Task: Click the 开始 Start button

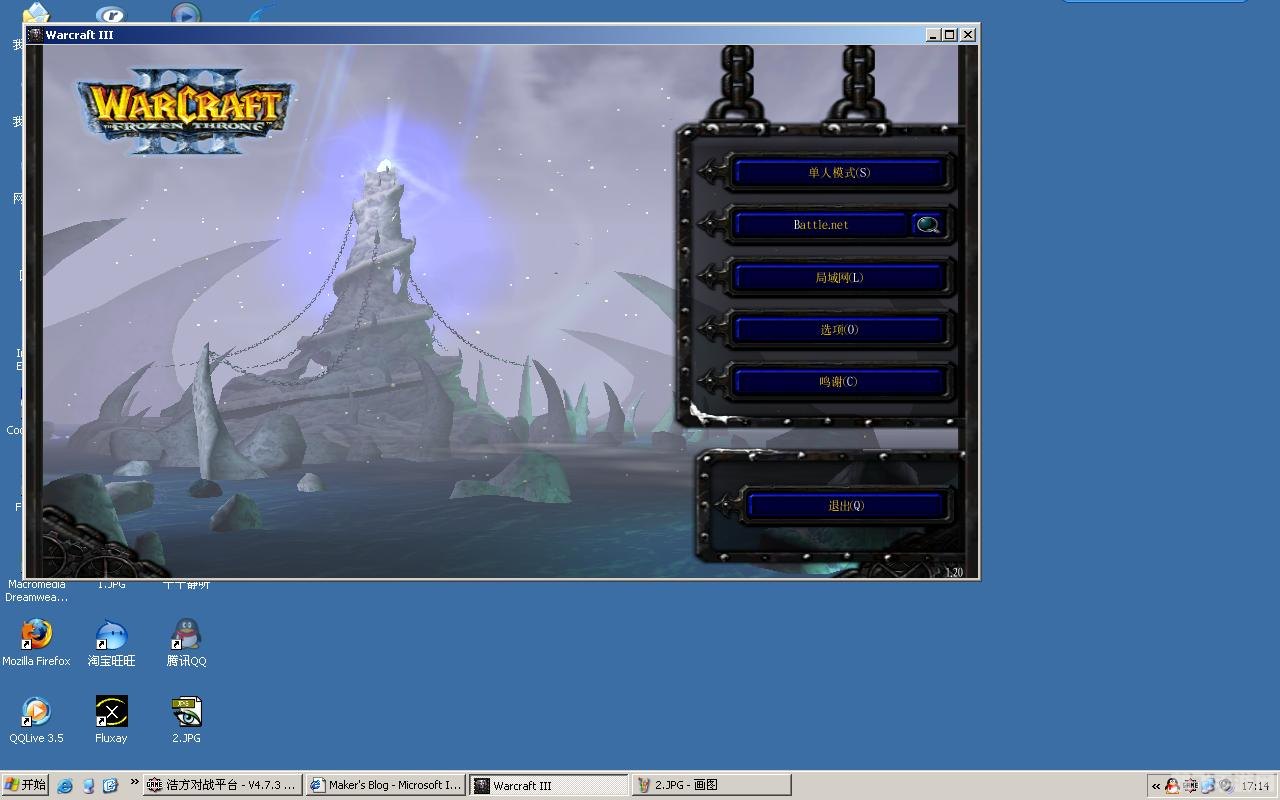Action: (25, 785)
